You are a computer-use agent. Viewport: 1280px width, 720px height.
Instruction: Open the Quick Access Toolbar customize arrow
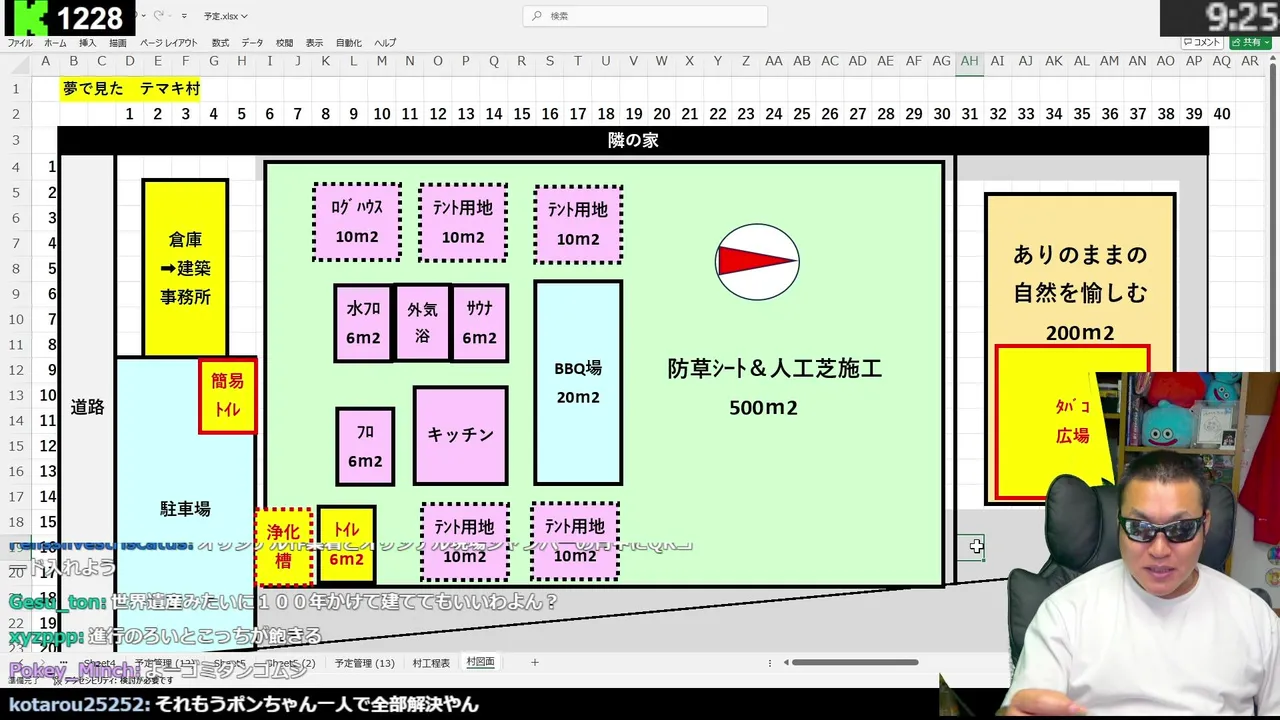pyautogui.click(x=184, y=16)
